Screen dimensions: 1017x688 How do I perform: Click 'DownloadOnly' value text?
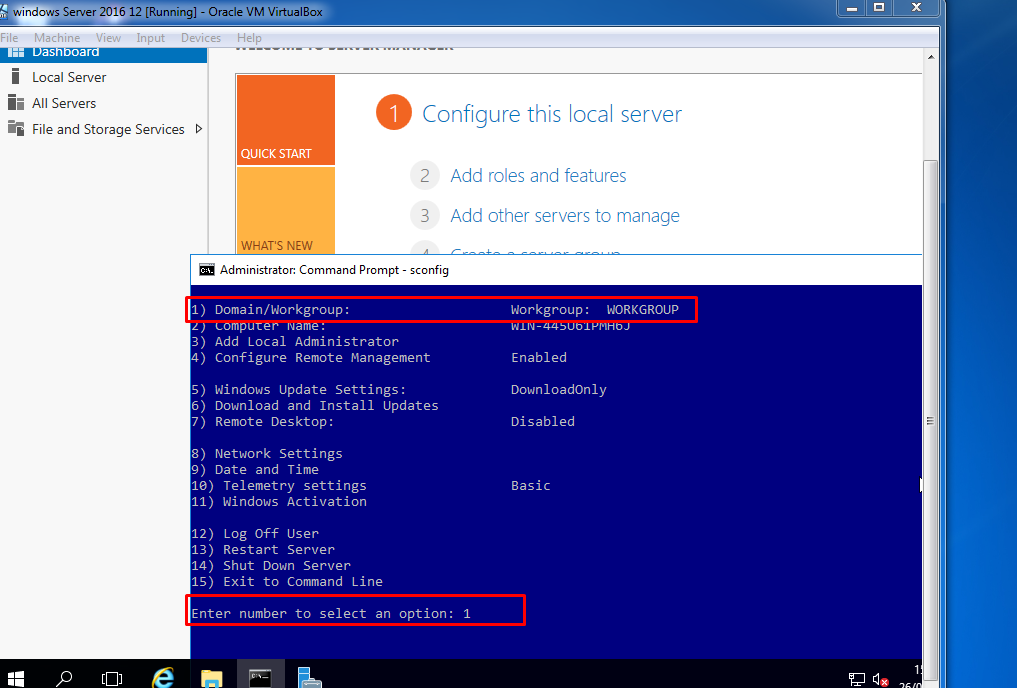click(558, 390)
